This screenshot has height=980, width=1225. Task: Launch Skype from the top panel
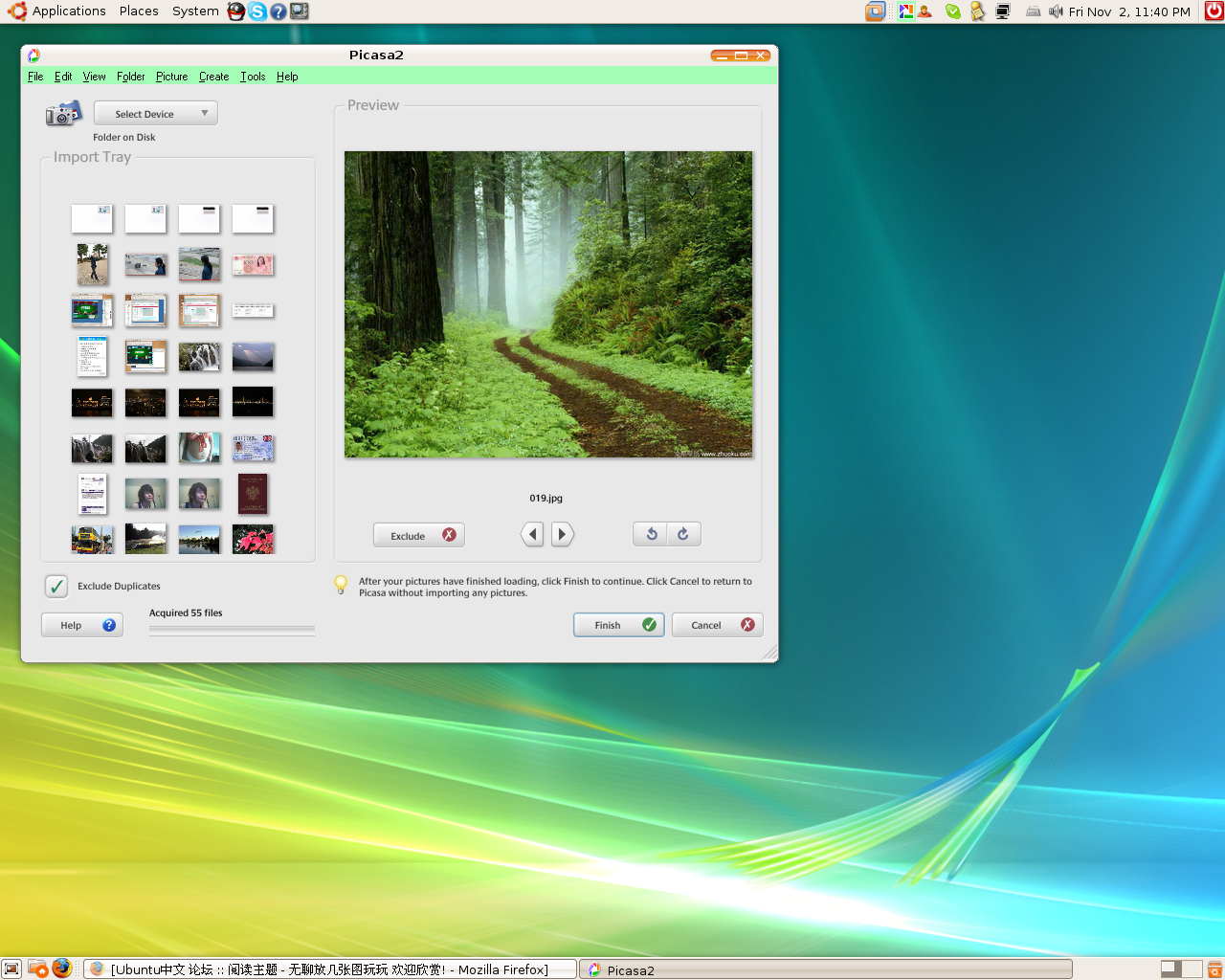(257, 11)
